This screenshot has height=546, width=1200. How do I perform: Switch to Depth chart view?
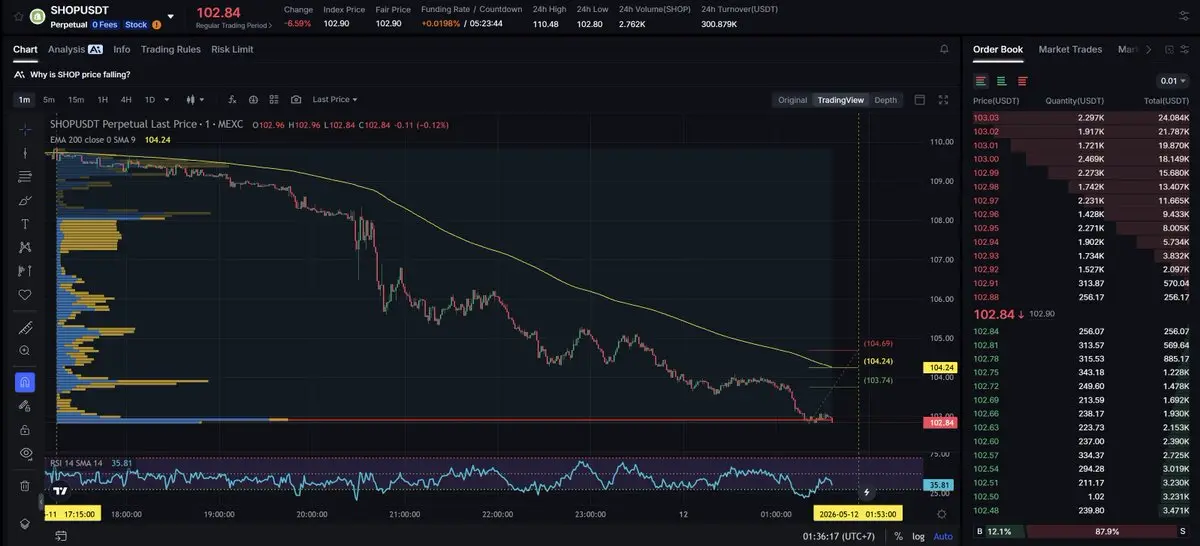(885, 100)
